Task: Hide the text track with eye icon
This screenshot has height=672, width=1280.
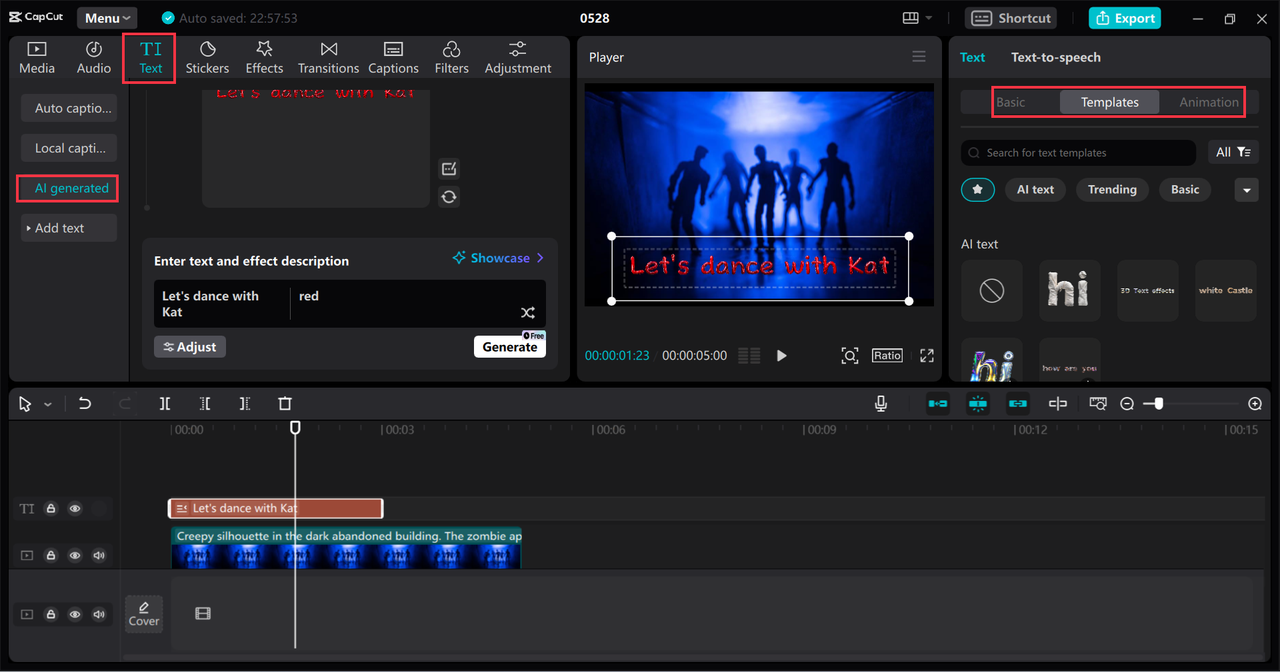Action: (x=75, y=509)
